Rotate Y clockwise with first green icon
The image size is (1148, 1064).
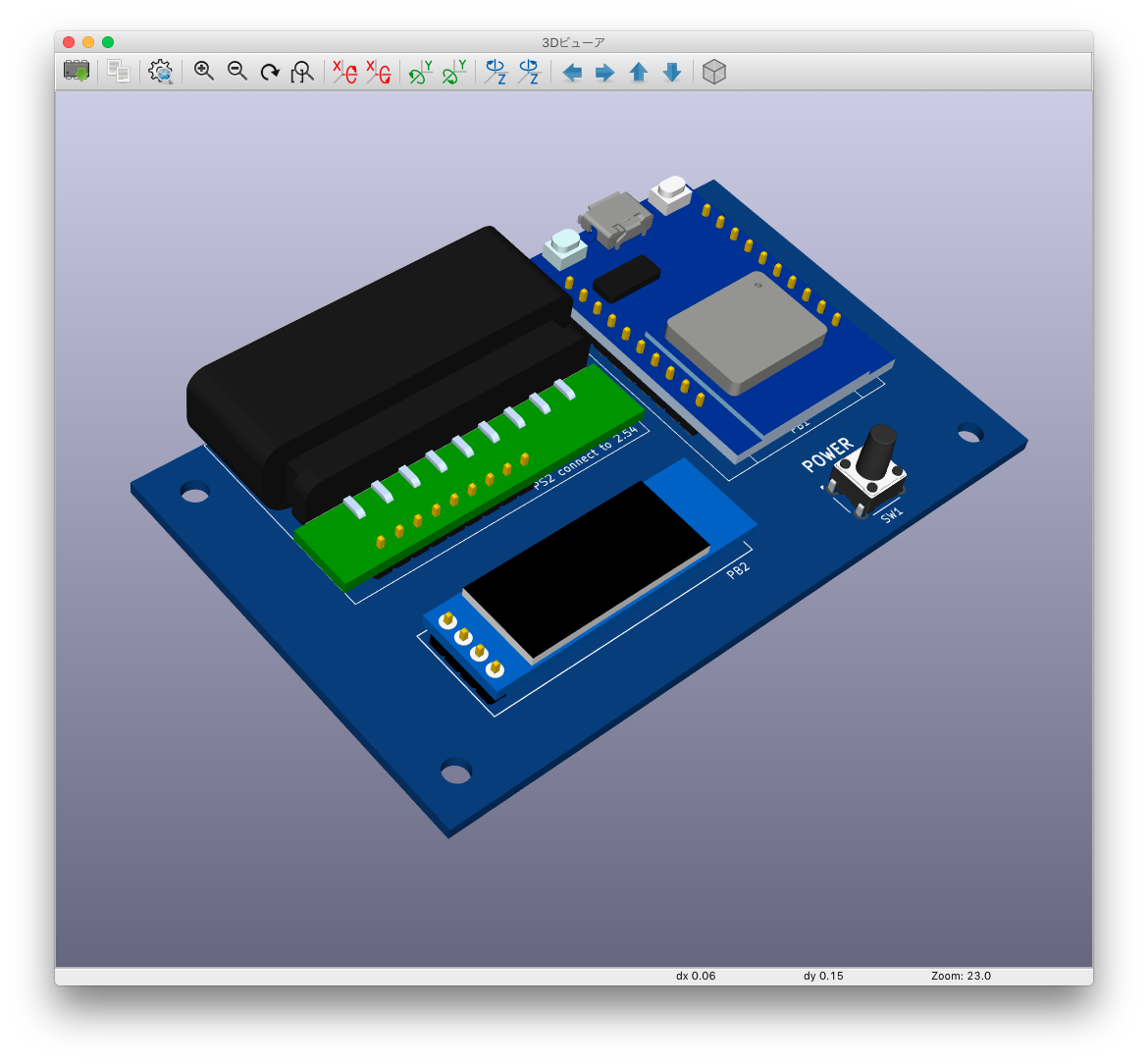421,72
